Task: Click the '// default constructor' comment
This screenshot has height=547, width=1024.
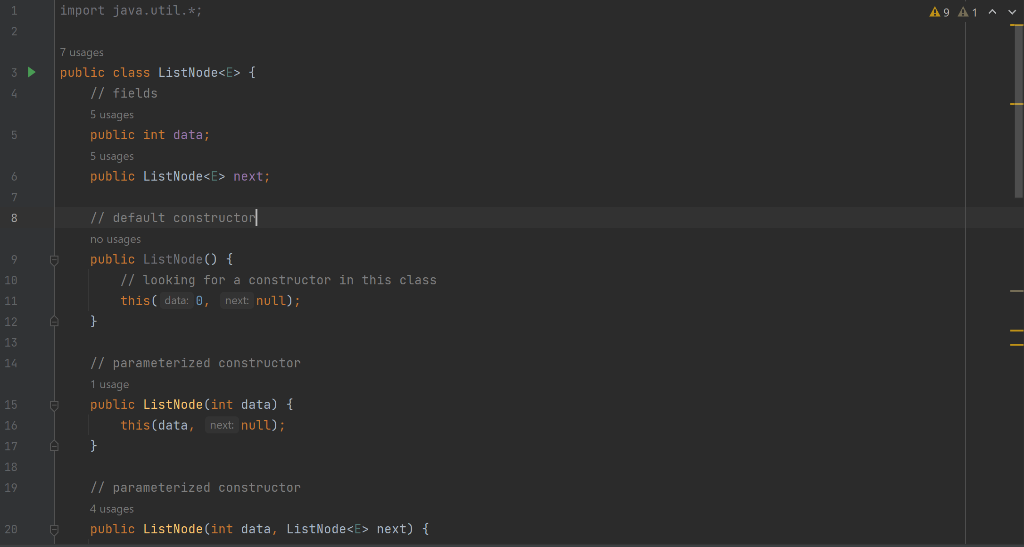Action: (x=173, y=218)
